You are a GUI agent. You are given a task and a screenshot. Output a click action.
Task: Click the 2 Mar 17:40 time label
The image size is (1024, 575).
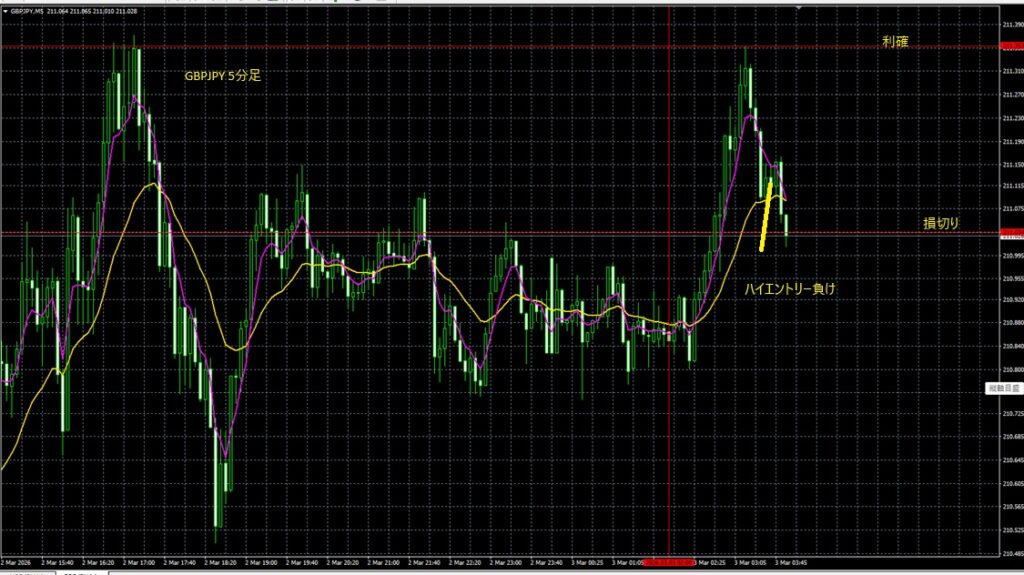click(179, 563)
